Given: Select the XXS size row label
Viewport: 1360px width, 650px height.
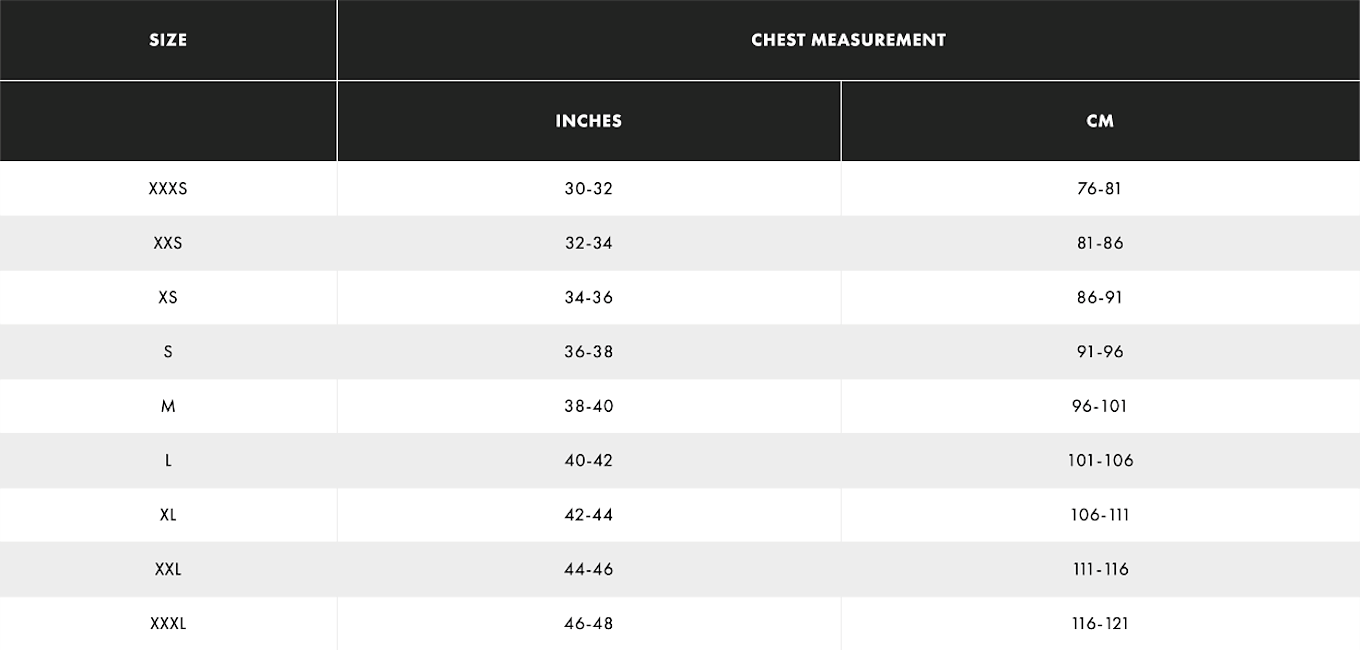Looking at the screenshot, I should pyautogui.click(x=168, y=243).
